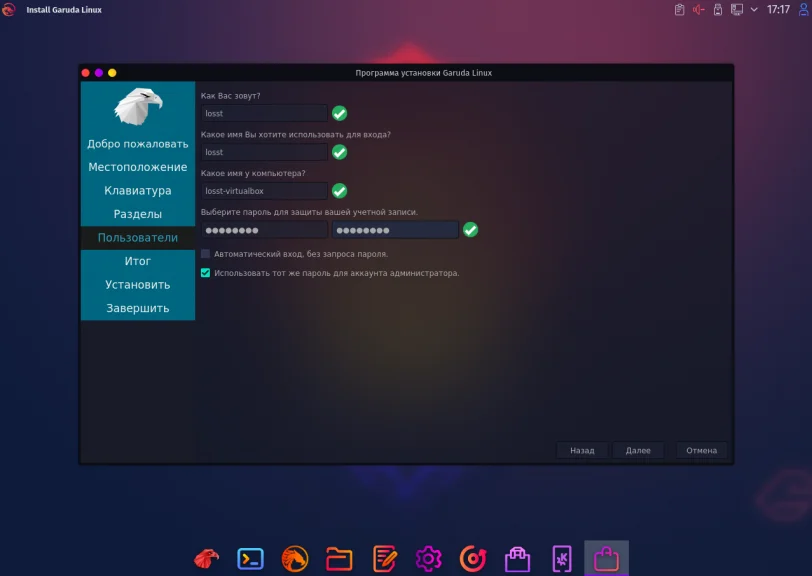Viewport: 812px width, 576px height.
Task: Click the Далее button
Action: pos(637,450)
